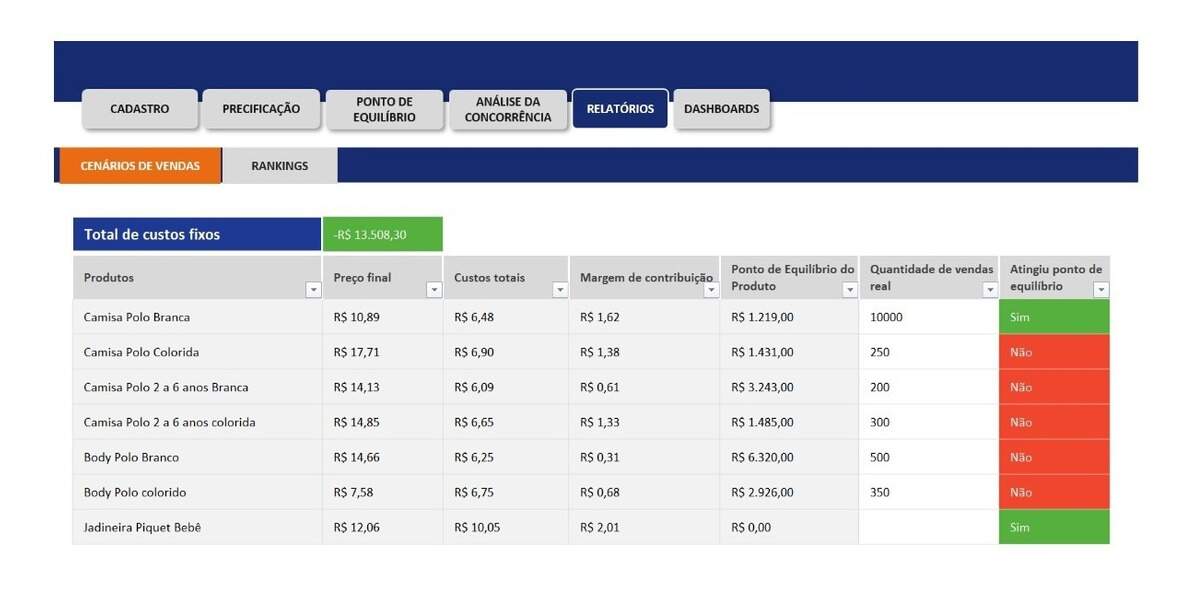Click sales quantity cell for Camisa Polo Branca
Screen dimensions: 1200x597
[928, 317]
